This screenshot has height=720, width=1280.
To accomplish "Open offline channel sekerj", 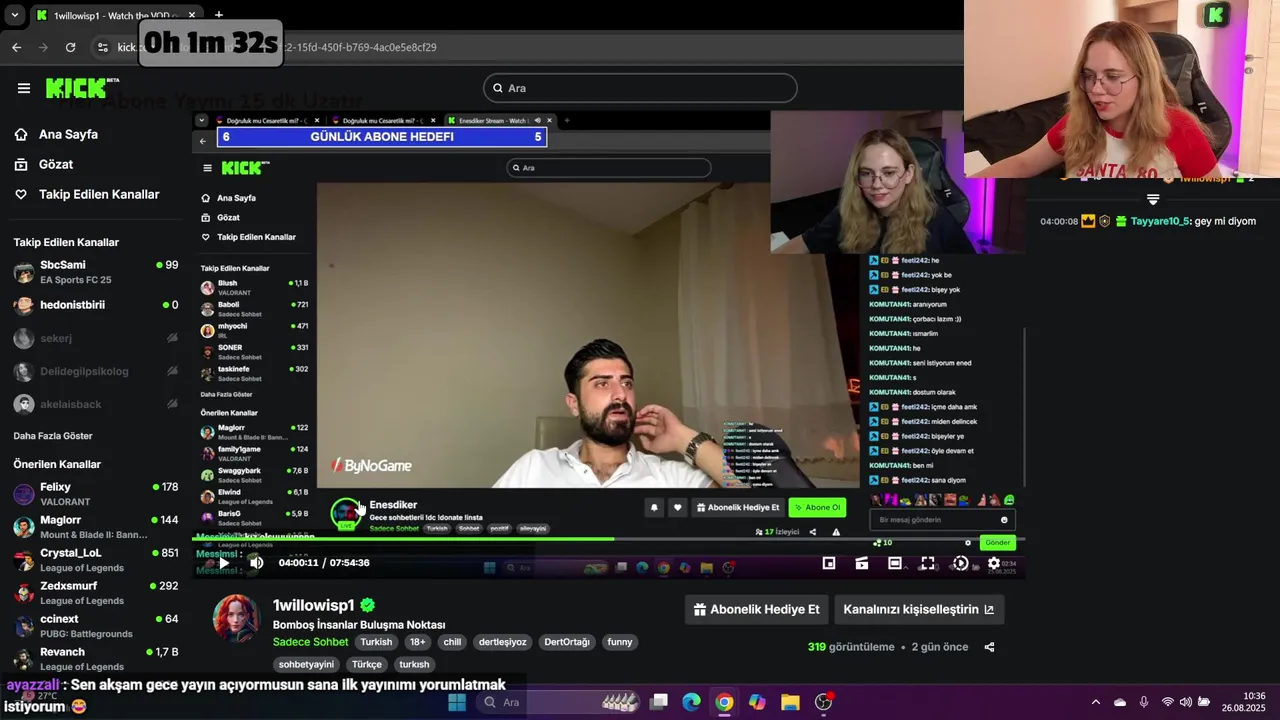I will pos(95,338).
